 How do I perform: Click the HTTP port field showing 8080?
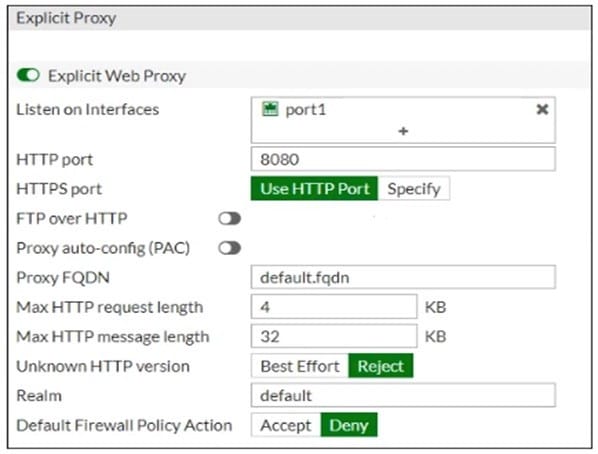pyautogui.click(x=403, y=159)
